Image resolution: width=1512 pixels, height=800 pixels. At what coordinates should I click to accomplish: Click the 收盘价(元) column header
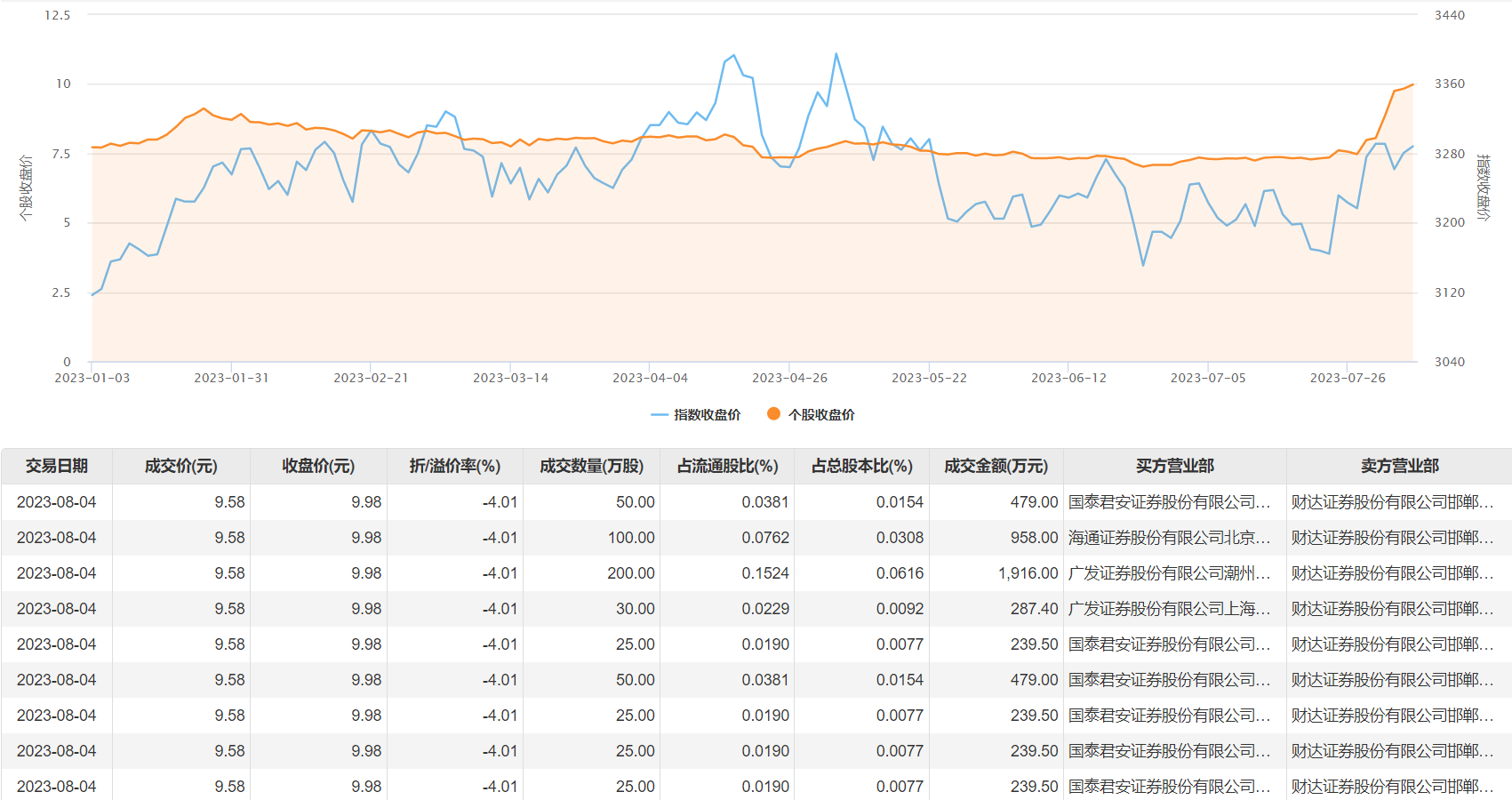pyautogui.click(x=318, y=466)
